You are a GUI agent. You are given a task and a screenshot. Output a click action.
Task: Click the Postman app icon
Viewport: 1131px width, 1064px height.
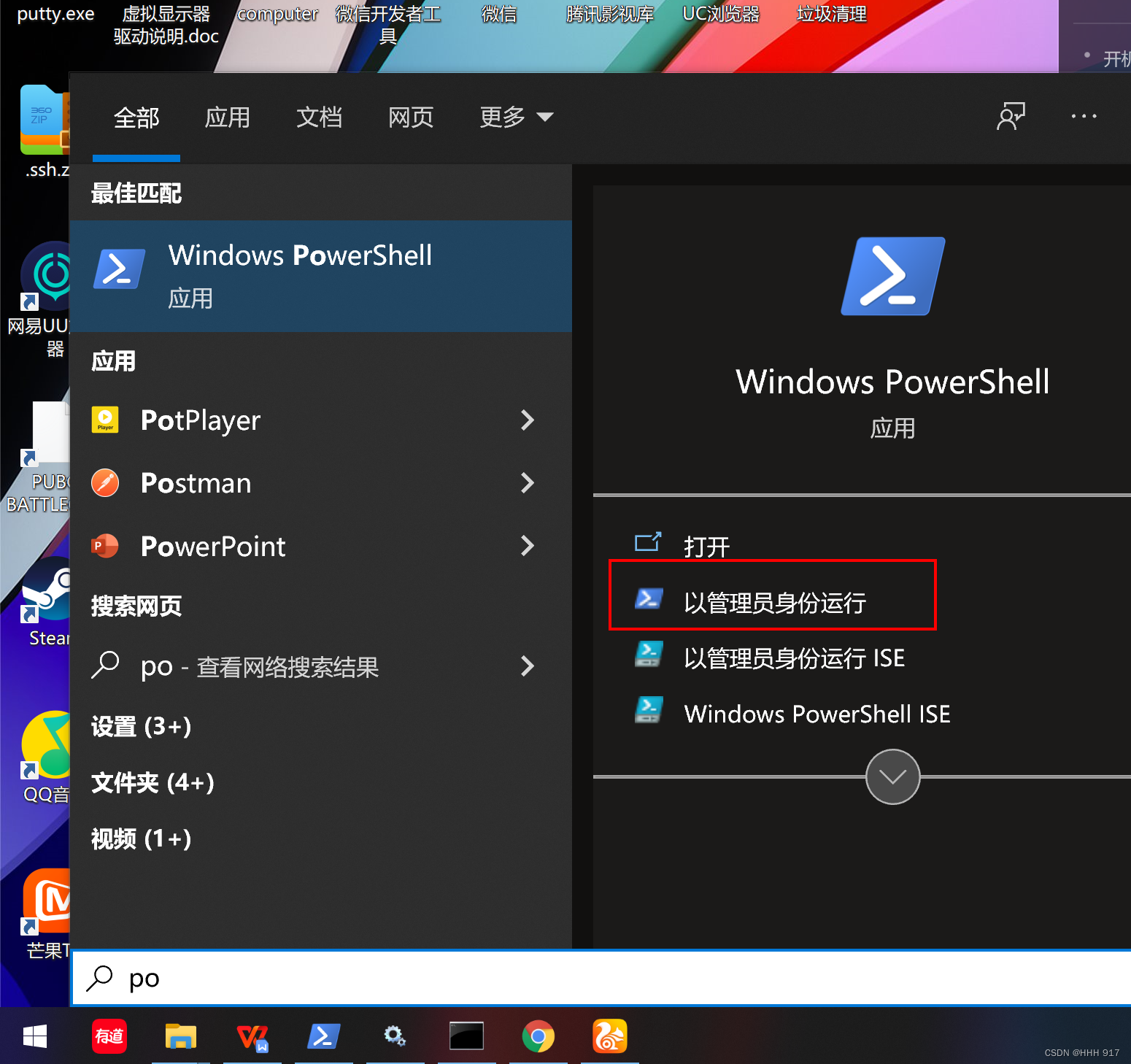click(x=105, y=483)
